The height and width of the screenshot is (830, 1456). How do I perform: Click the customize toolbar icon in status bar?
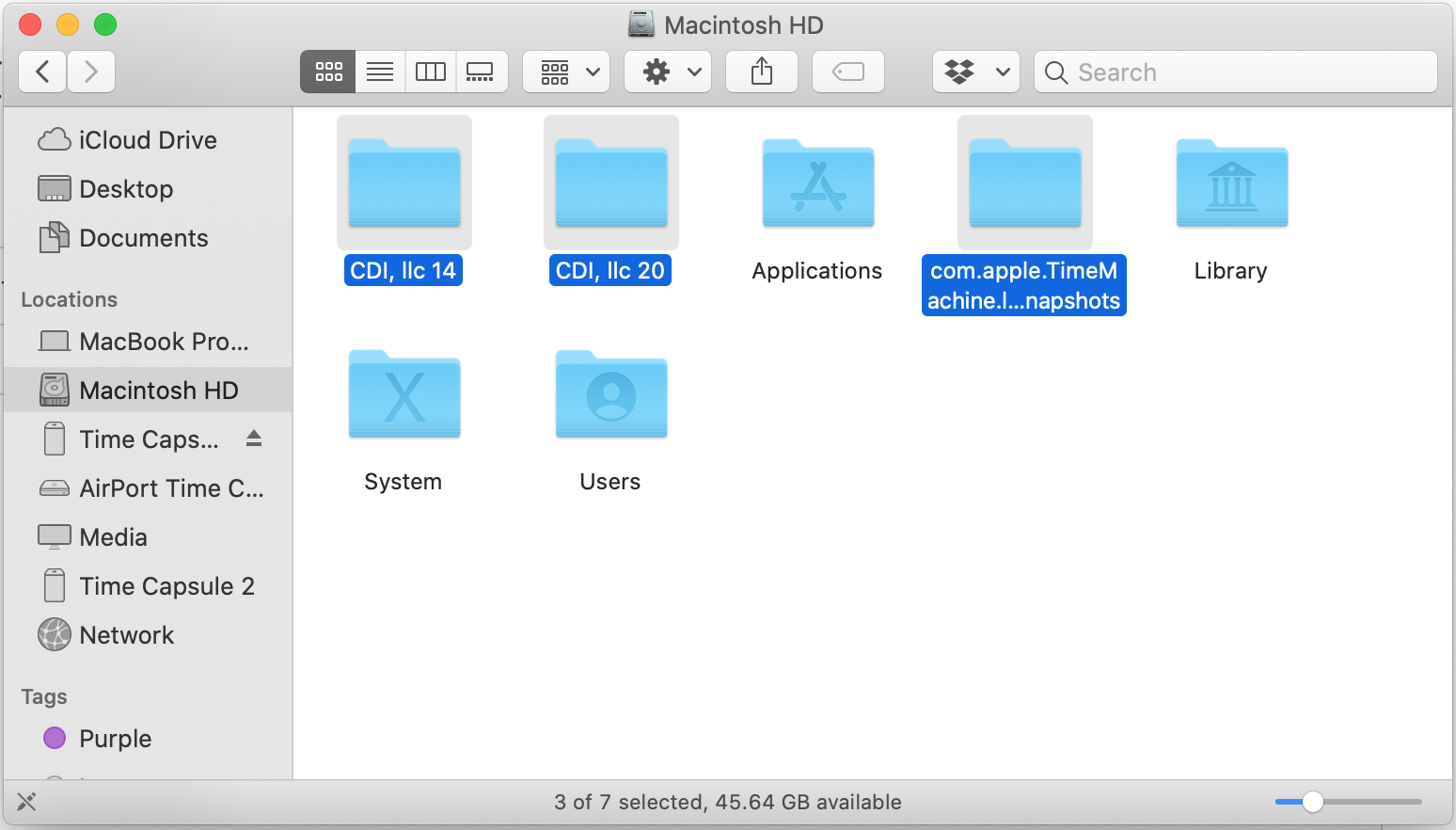point(26,802)
